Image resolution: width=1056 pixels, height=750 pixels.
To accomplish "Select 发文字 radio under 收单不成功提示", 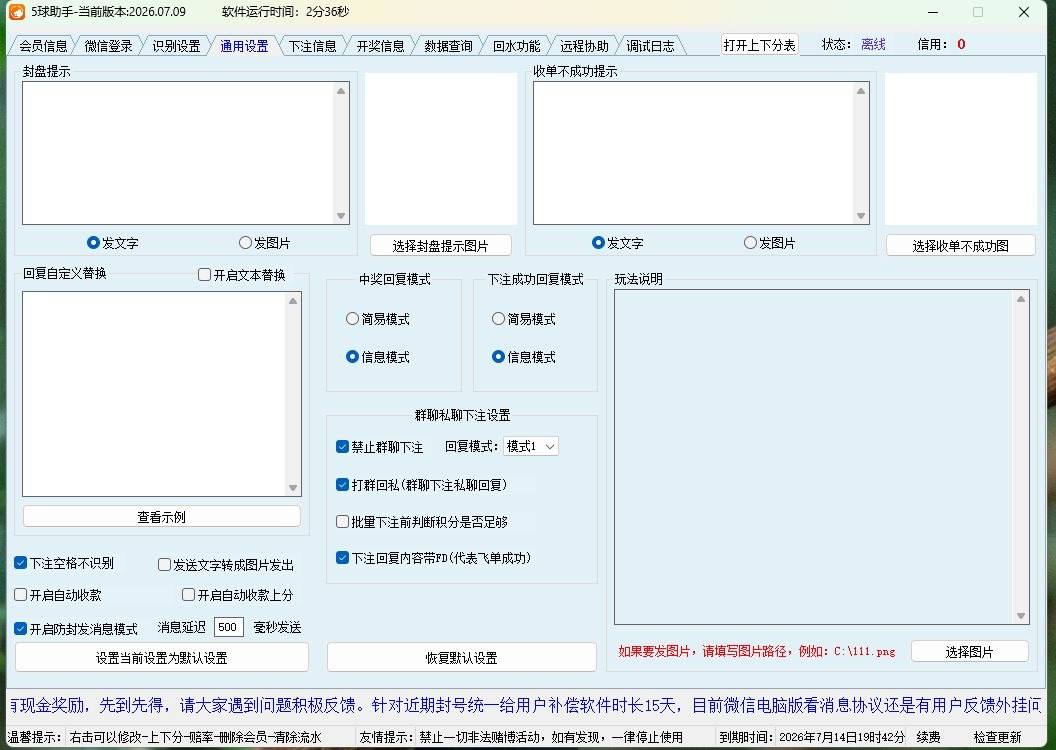I will (618, 243).
